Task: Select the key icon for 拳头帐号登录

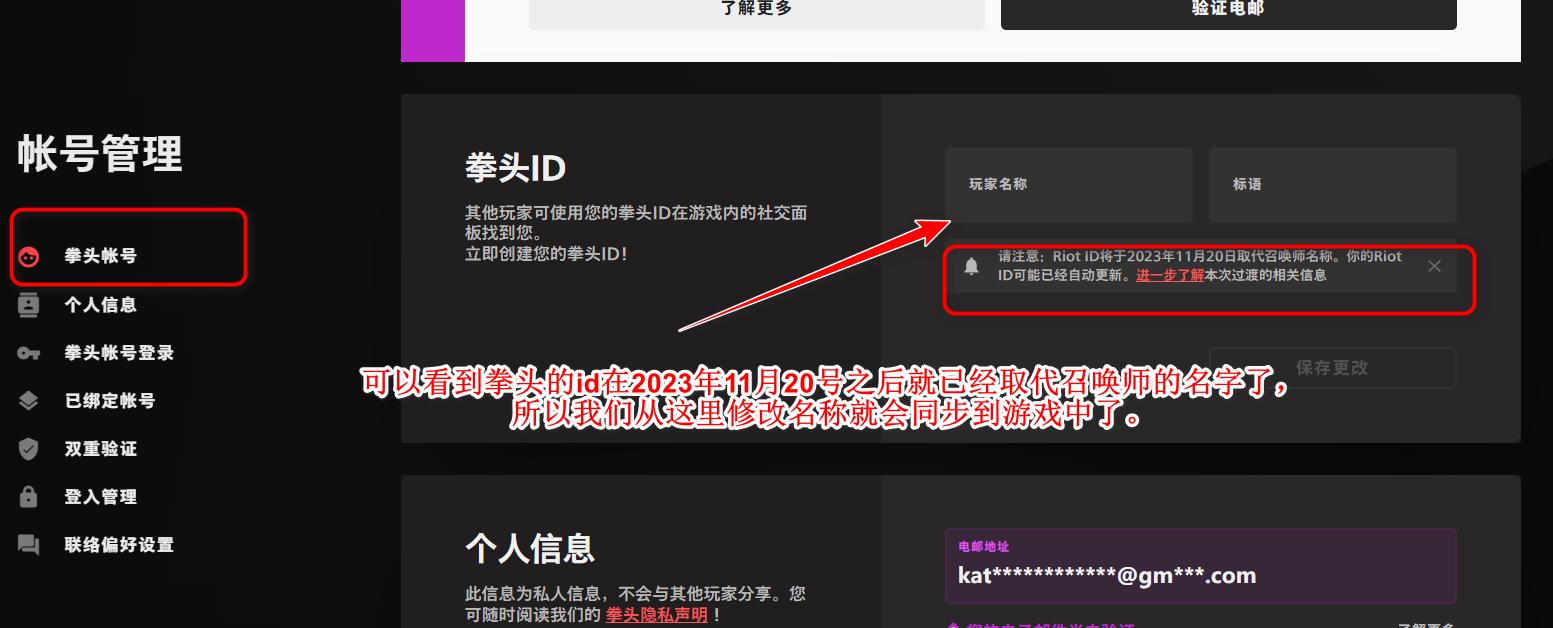Action: [x=29, y=353]
